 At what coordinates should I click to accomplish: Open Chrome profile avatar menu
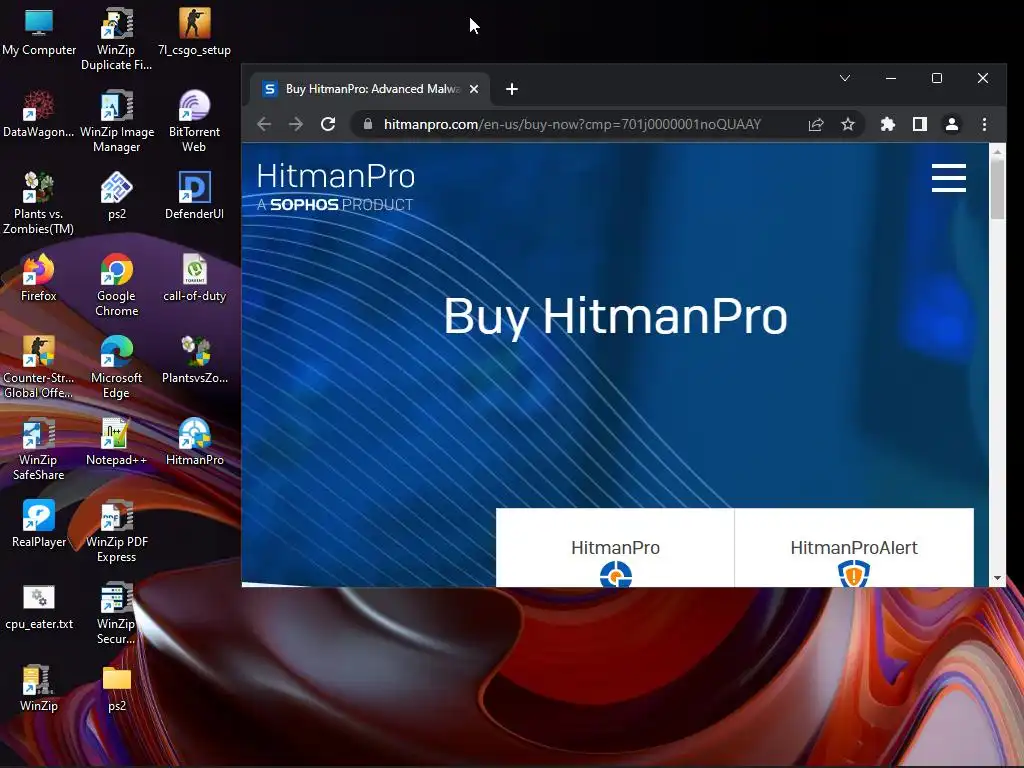tap(952, 124)
